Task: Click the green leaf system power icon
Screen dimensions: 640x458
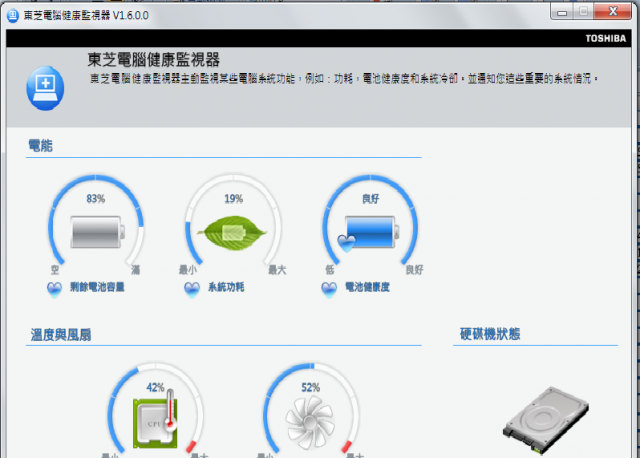Action: click(x=232, y=233)
